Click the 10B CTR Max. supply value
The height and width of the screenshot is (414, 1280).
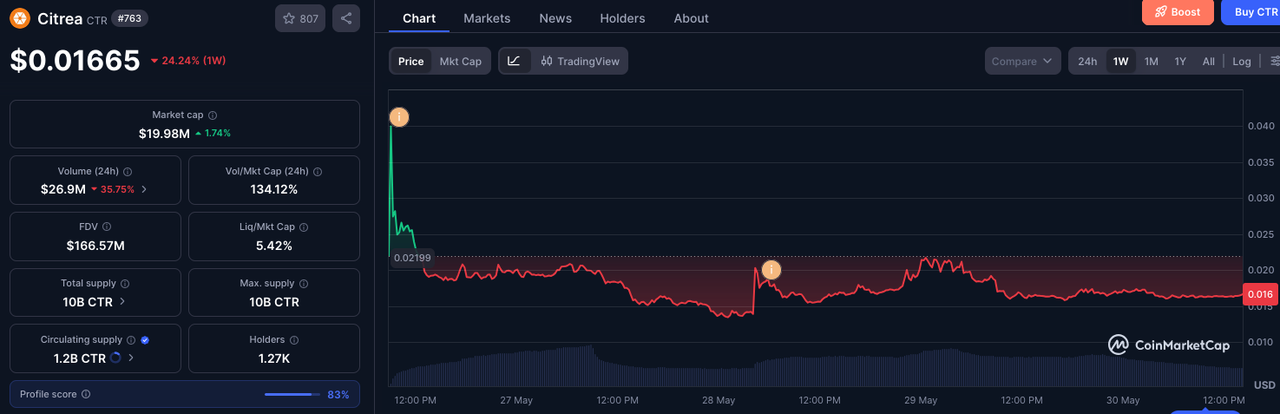(274, 301)
